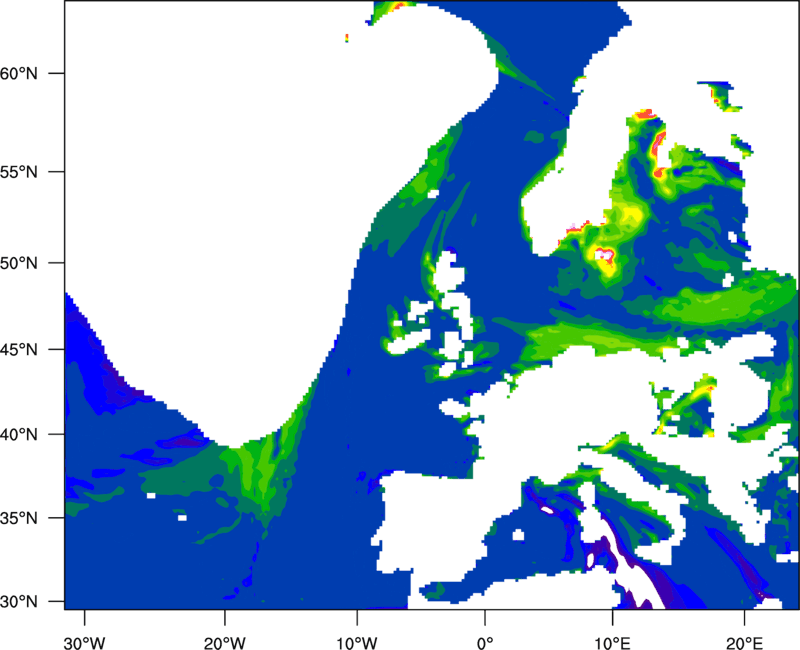Click the 20°E longitude label
The height and width of the screenshot is (650, 800).
tap(744, 643)
